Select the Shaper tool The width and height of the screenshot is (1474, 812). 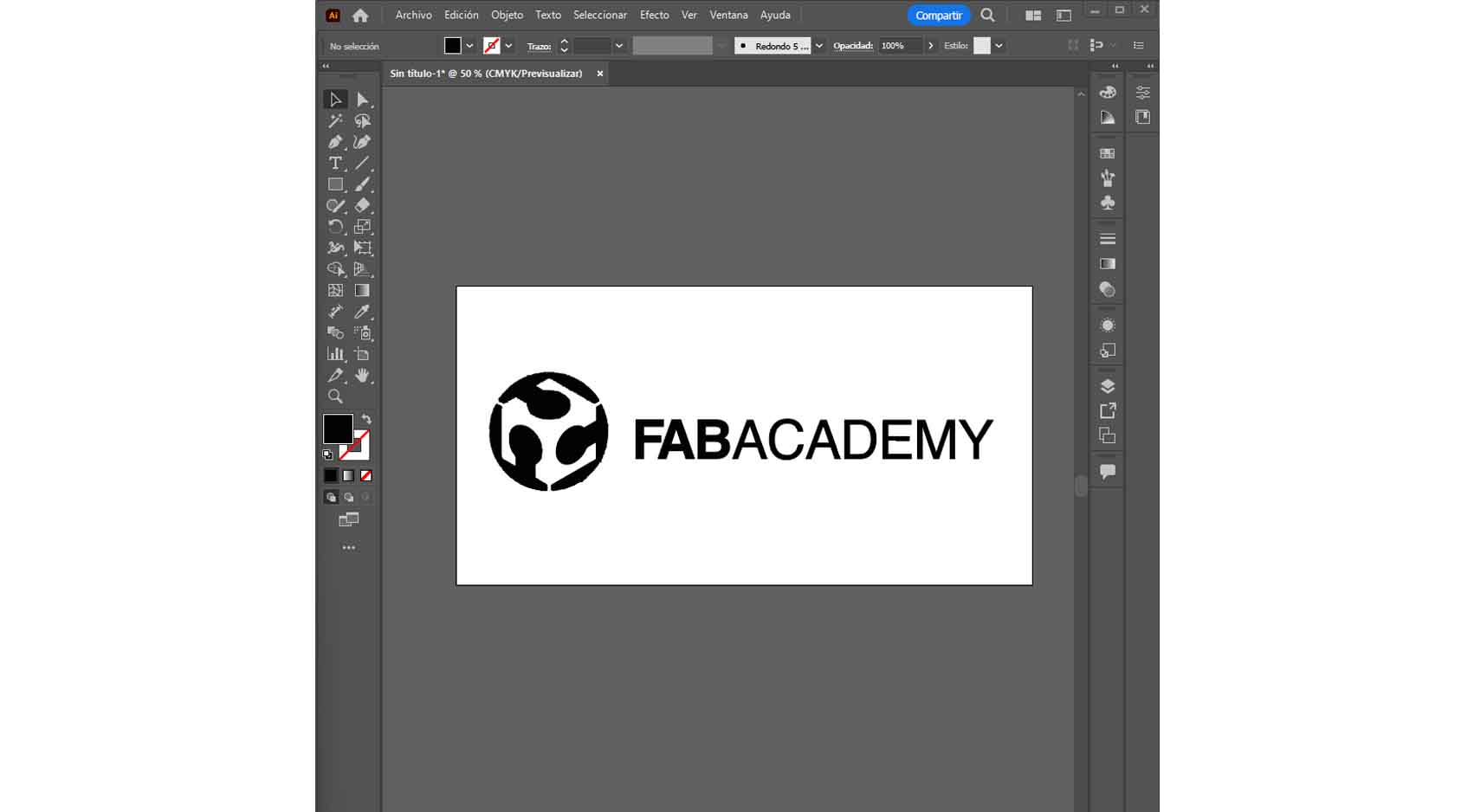pyautogui.click(x=335, y=205)
